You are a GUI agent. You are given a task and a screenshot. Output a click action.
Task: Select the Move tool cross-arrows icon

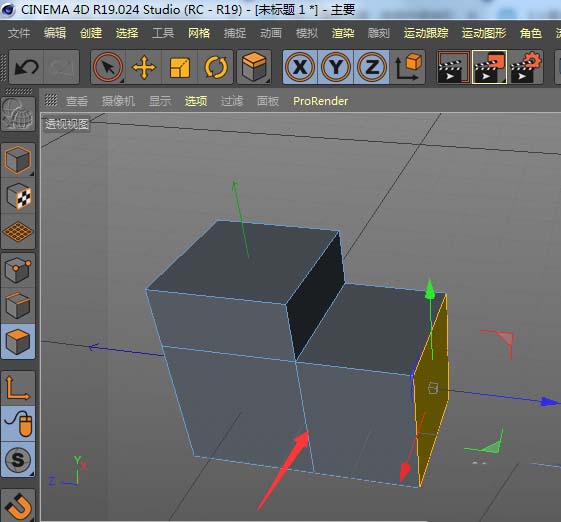[x=144, y=67]
